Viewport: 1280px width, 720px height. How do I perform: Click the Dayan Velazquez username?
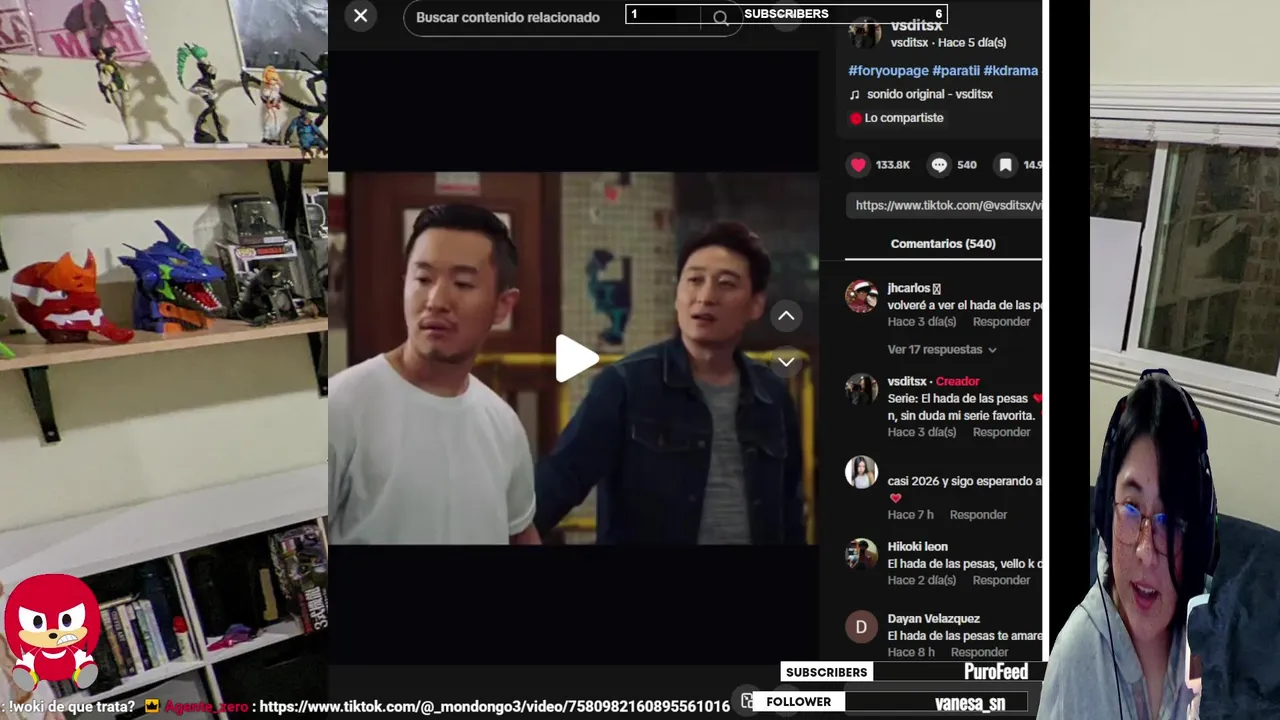pyautogui.click(x=933, y=619)
